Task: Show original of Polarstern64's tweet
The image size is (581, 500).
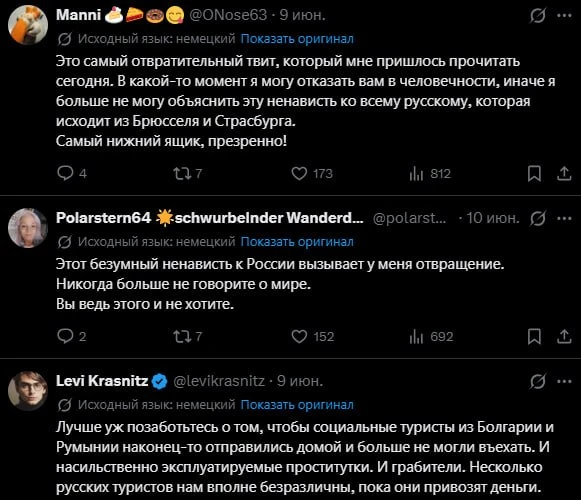Action: [x=297, y=242]
